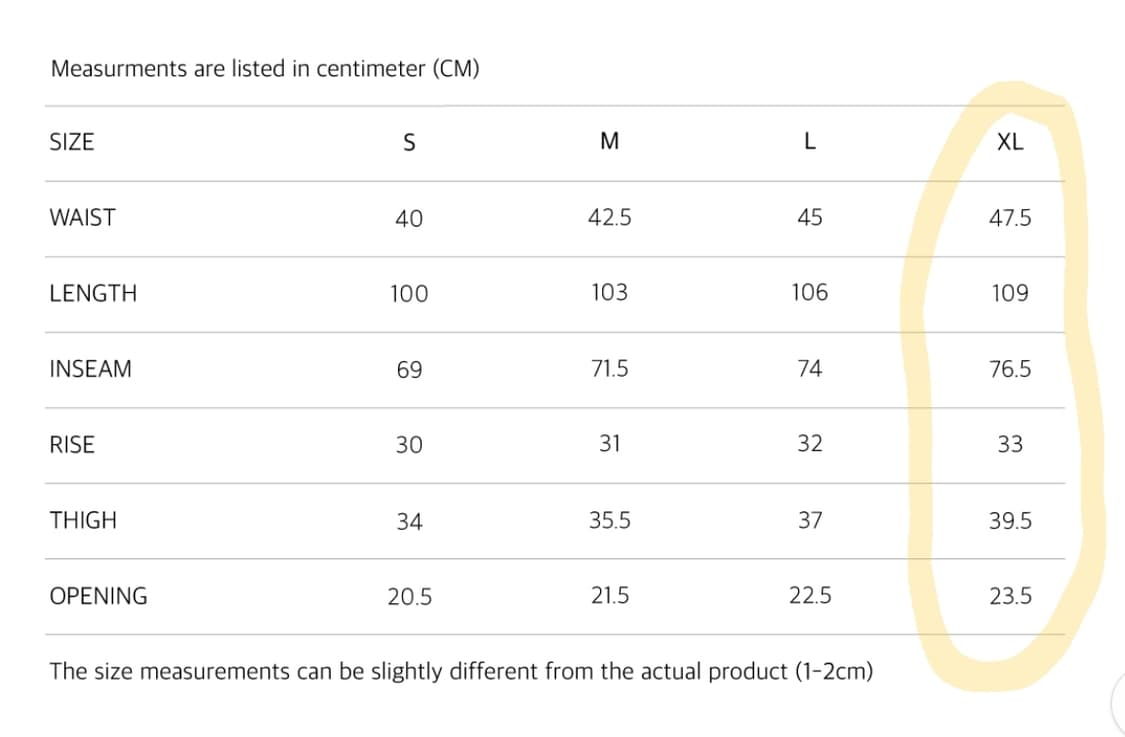Image resolution: width=1125 pixels, height=737 pixels.
Task: Click the S size column header
Action: click(408, 143)
